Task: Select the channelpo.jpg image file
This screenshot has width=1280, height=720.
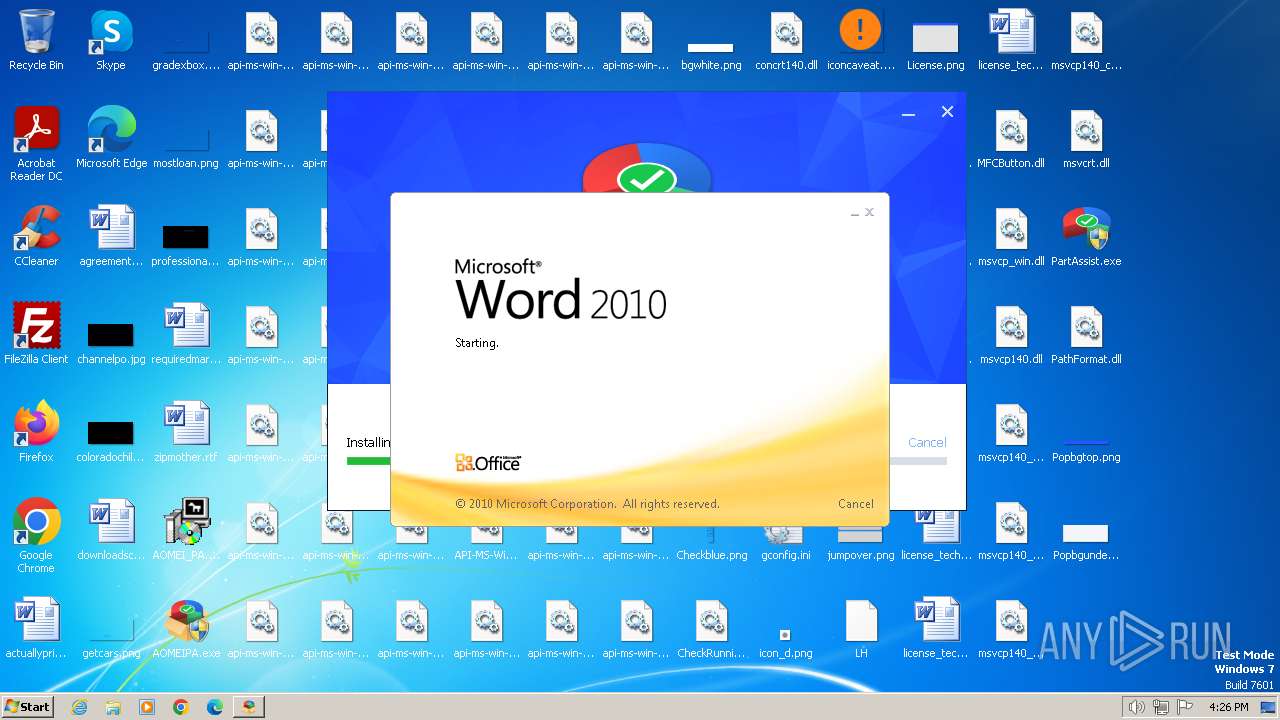Action: click(x=111, y=340)
